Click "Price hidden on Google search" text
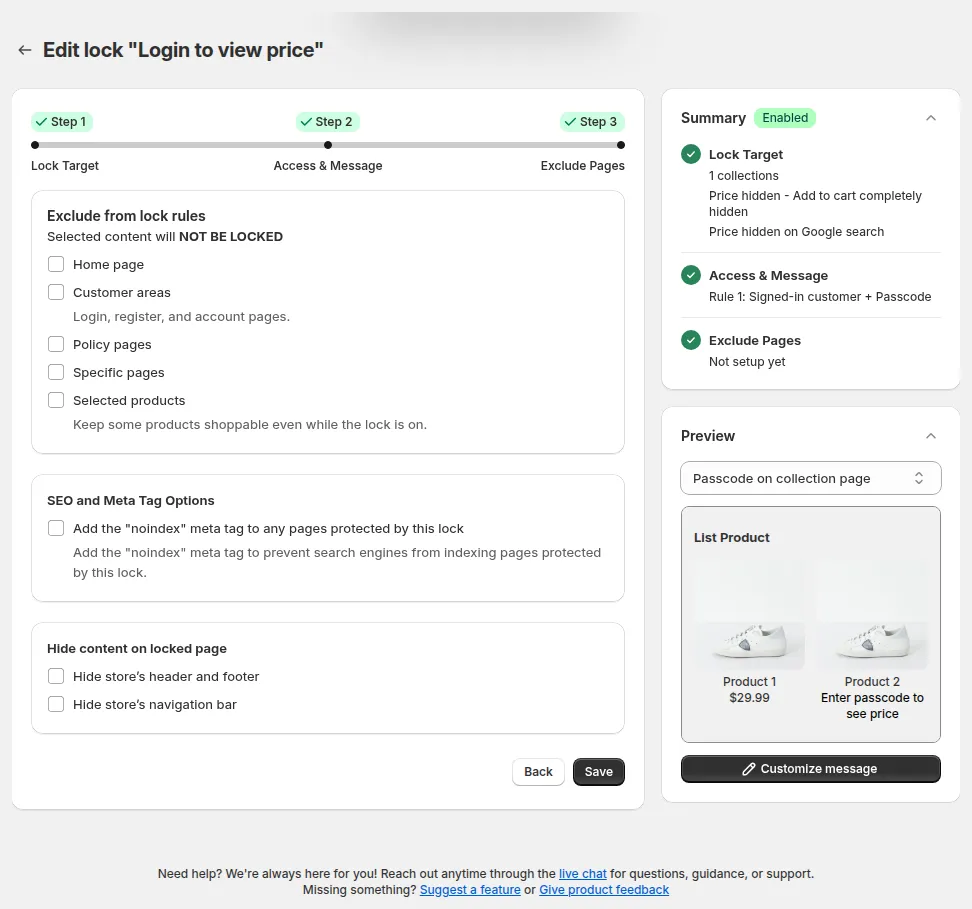Screen dimensions: 972x909 click(x=796, y=231)
